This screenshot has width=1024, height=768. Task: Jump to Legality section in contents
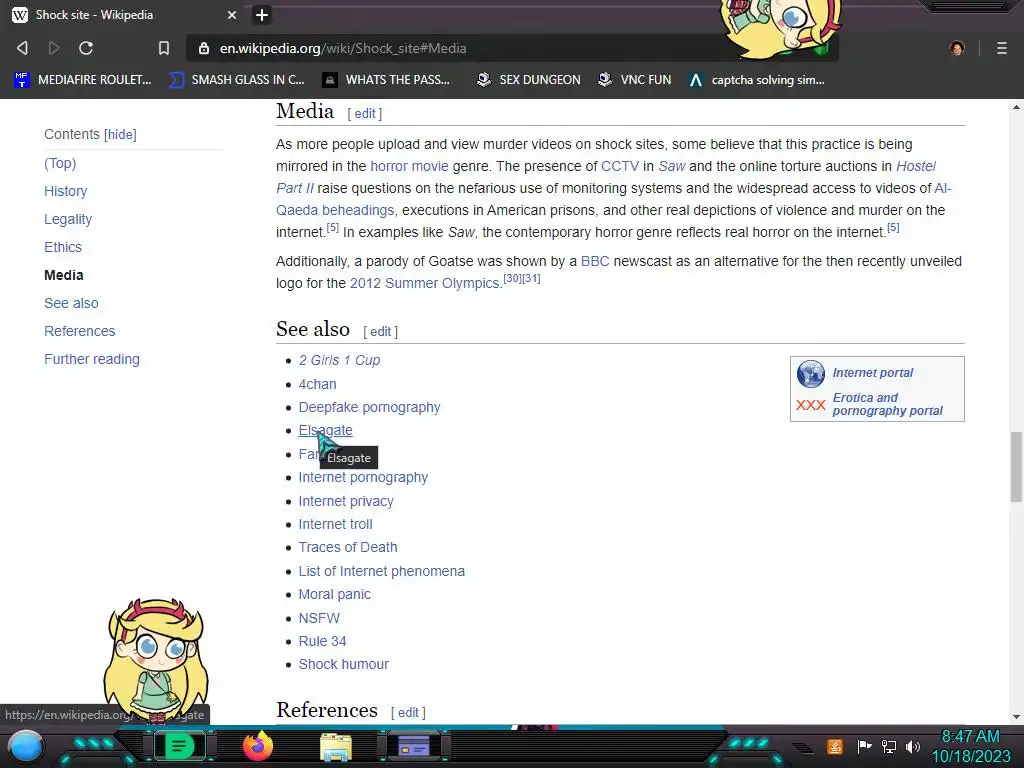[x=68, y=219]
